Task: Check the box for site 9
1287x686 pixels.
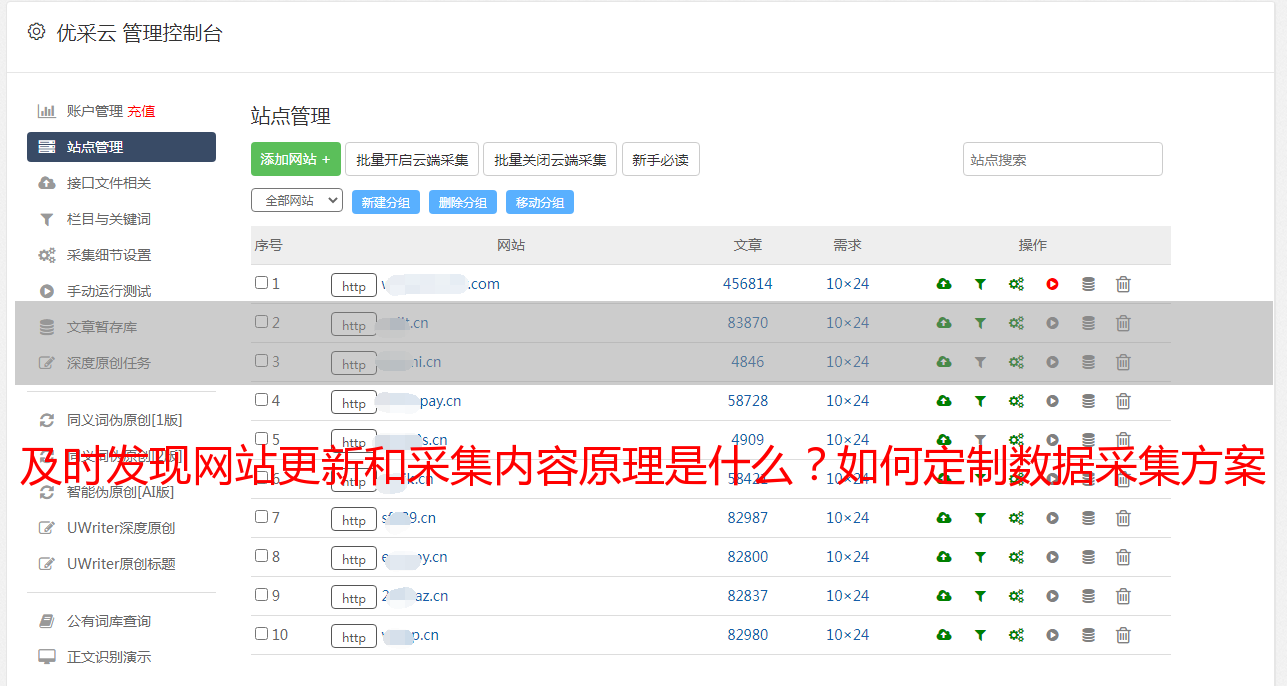Action: [261, 595]
